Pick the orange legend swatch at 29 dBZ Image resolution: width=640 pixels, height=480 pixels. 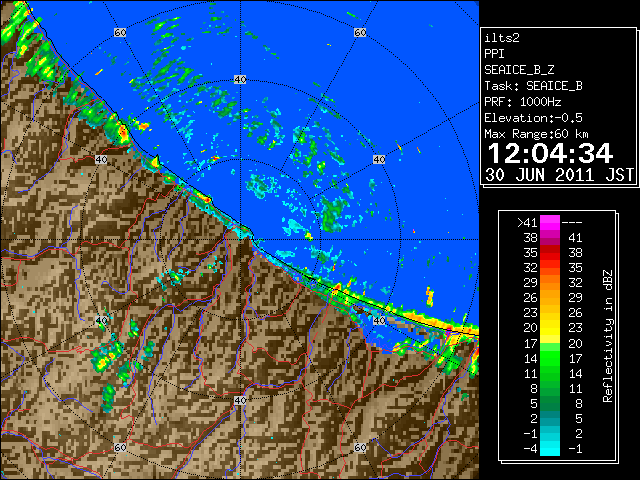(x=550, y=282)
